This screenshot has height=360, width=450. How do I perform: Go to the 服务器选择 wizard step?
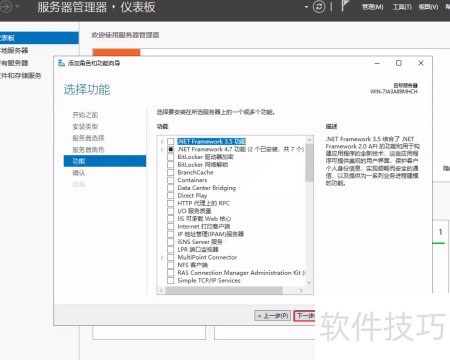[88, 138]
